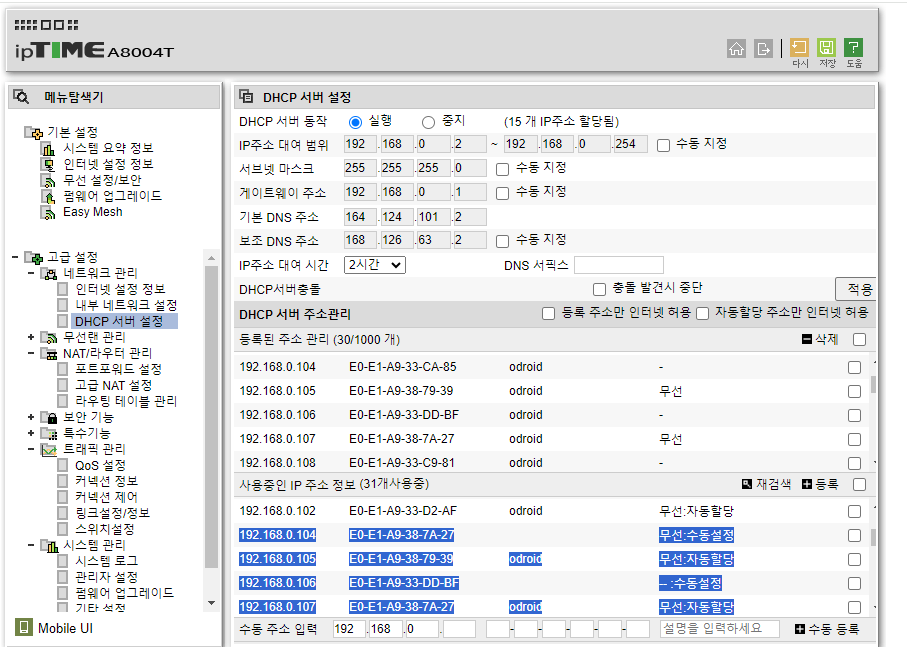
Task: Click the DNS 서픽스 input field
Action: (x=618, y=265)
